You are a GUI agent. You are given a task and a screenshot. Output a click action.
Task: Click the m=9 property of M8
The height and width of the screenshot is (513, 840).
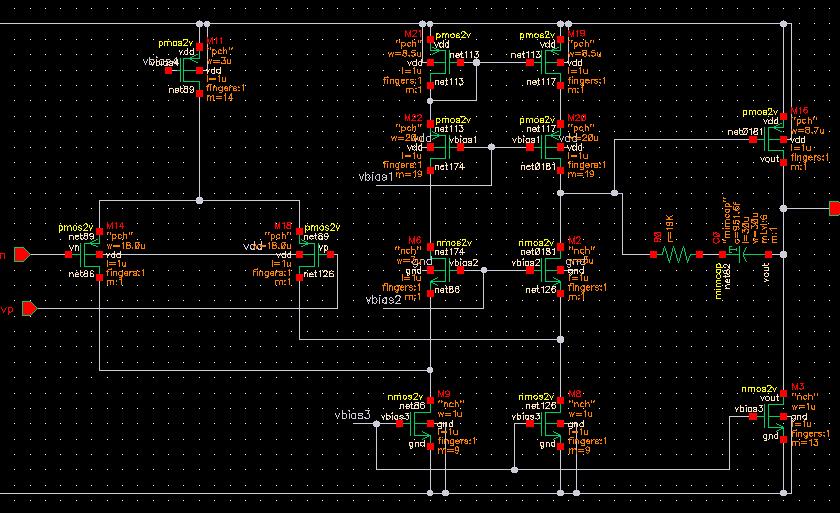579,451
